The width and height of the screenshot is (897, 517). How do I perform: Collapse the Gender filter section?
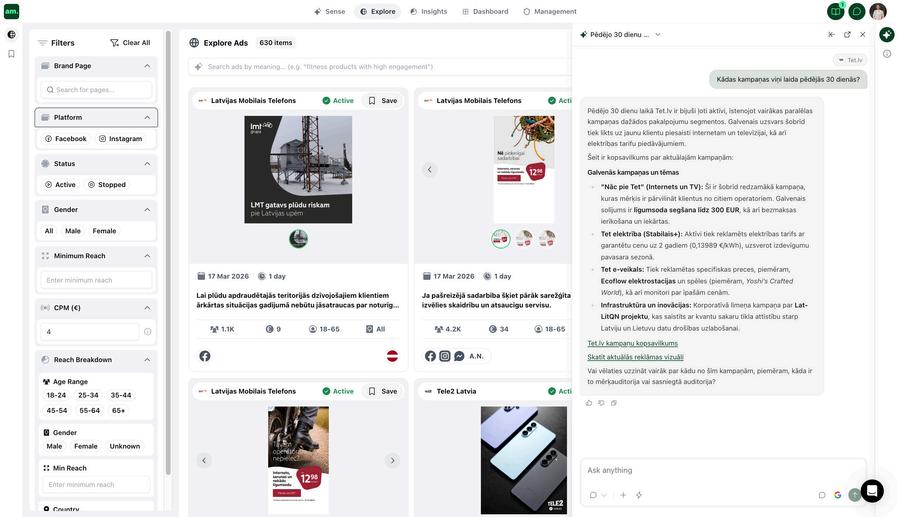148,210
